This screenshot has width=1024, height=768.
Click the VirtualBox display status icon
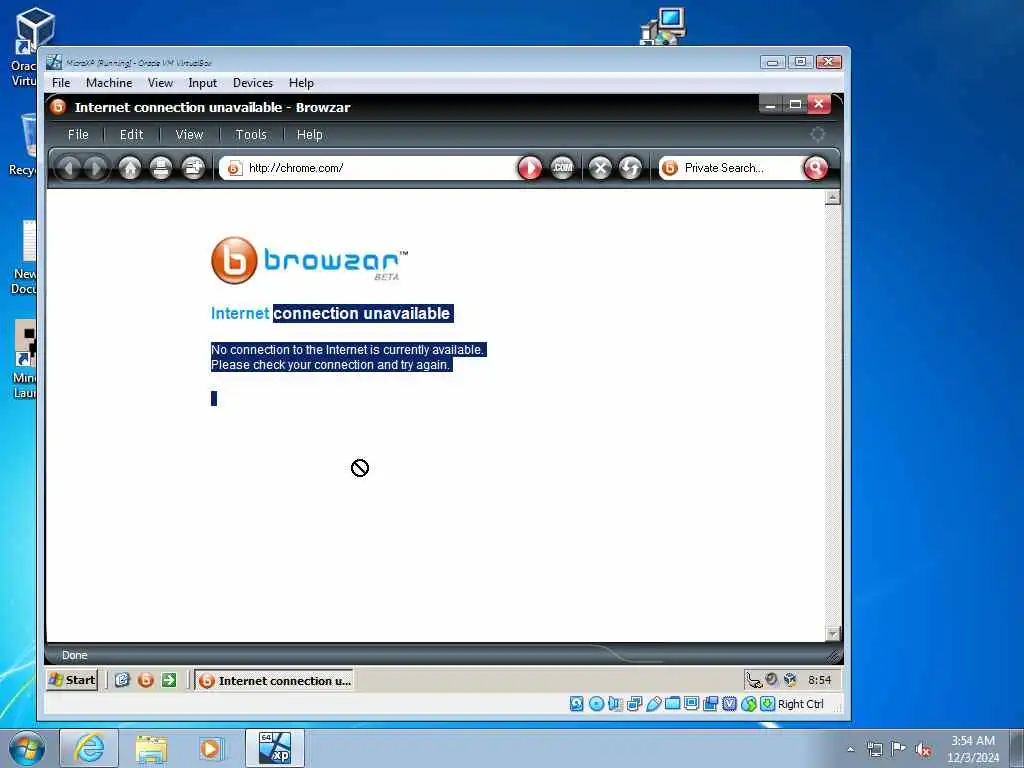[692, 704]
